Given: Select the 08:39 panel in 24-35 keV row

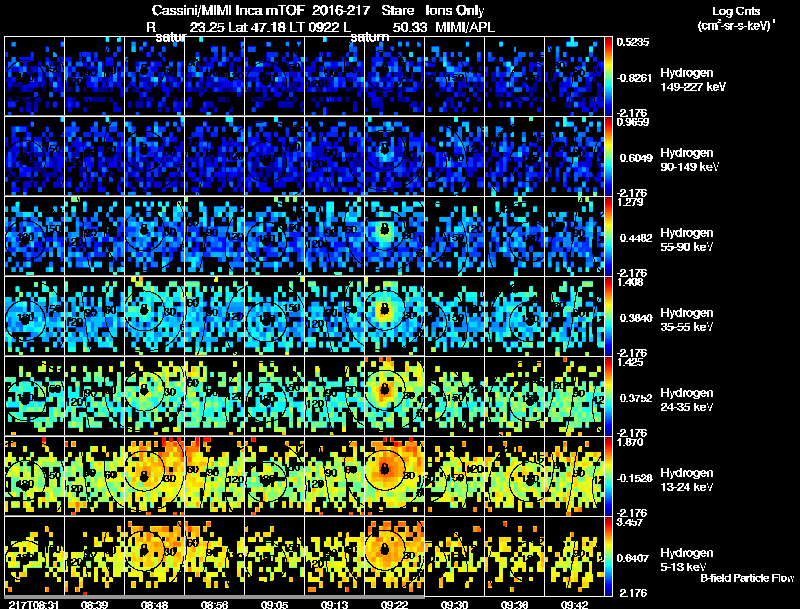Looking at the screenshot, I should click(94, 396).
